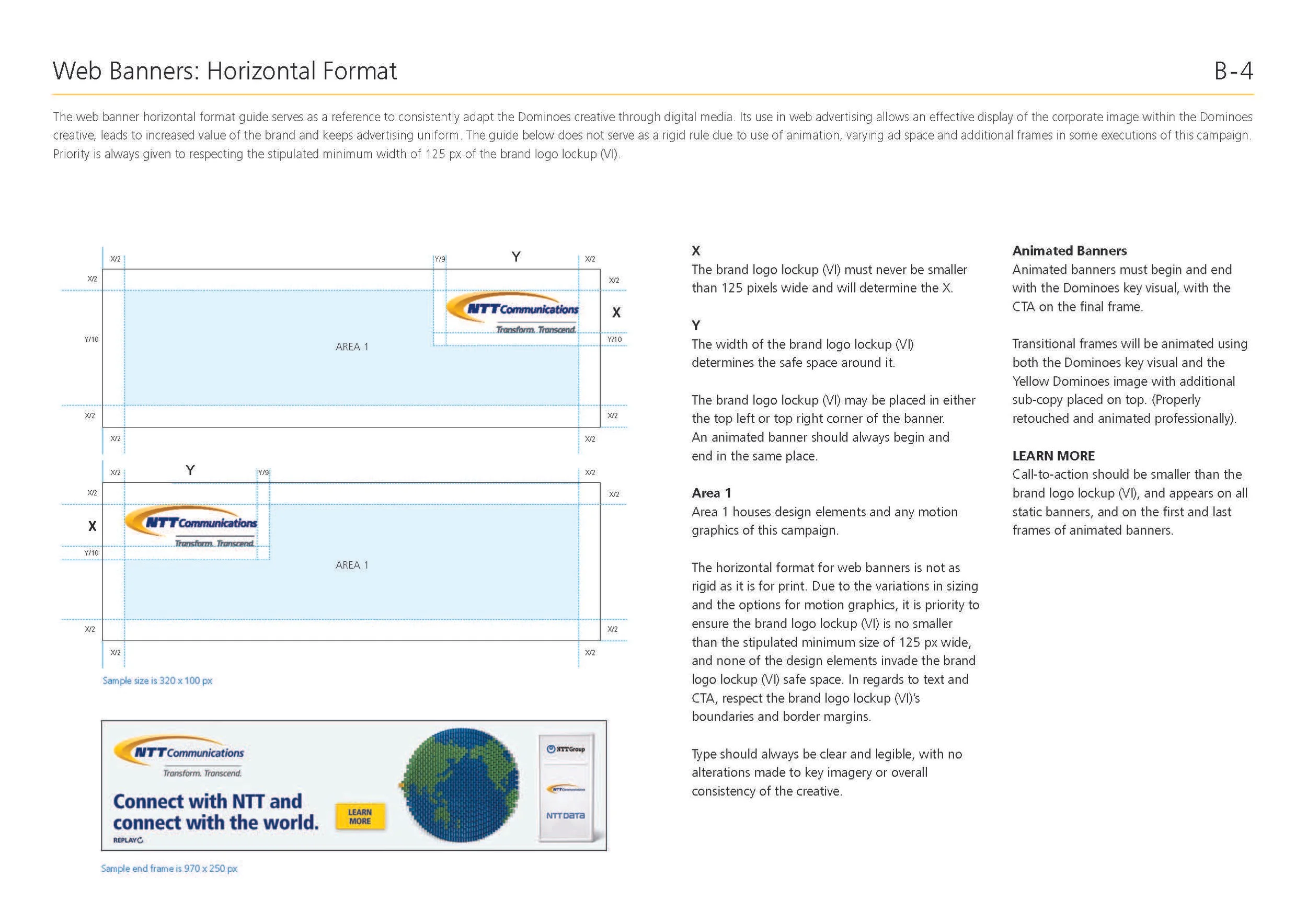Click the NTT Data logo in banner
Screen dimensions: 1307x924
pyautogui.click(x=565, y=815)
